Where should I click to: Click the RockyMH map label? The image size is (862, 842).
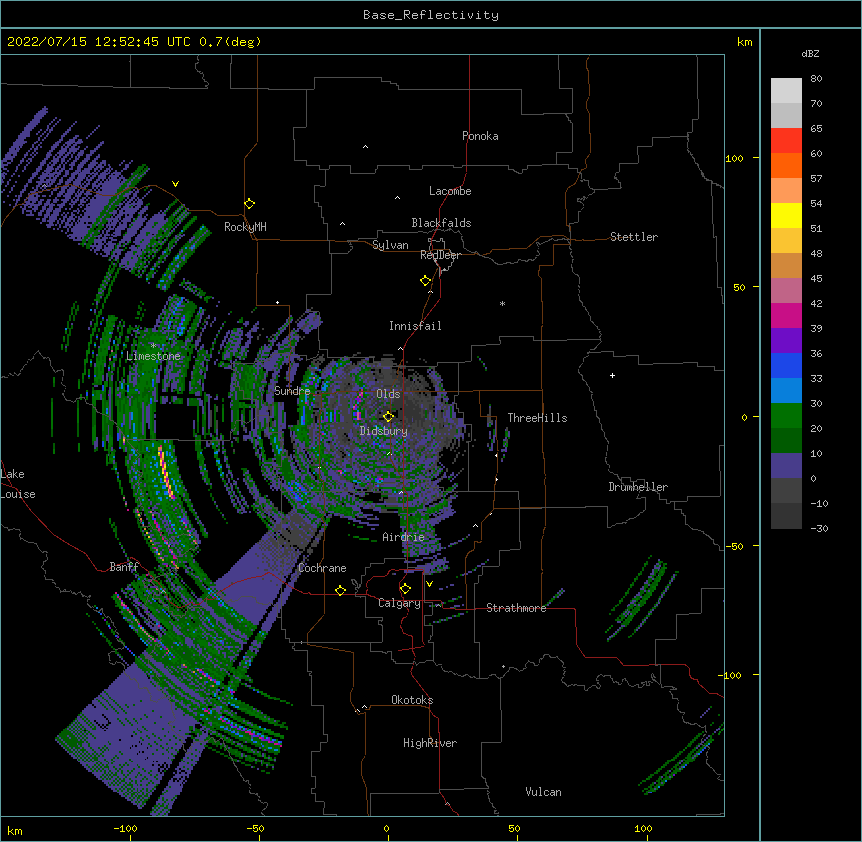pyautogui.click(x=245, y=227)
